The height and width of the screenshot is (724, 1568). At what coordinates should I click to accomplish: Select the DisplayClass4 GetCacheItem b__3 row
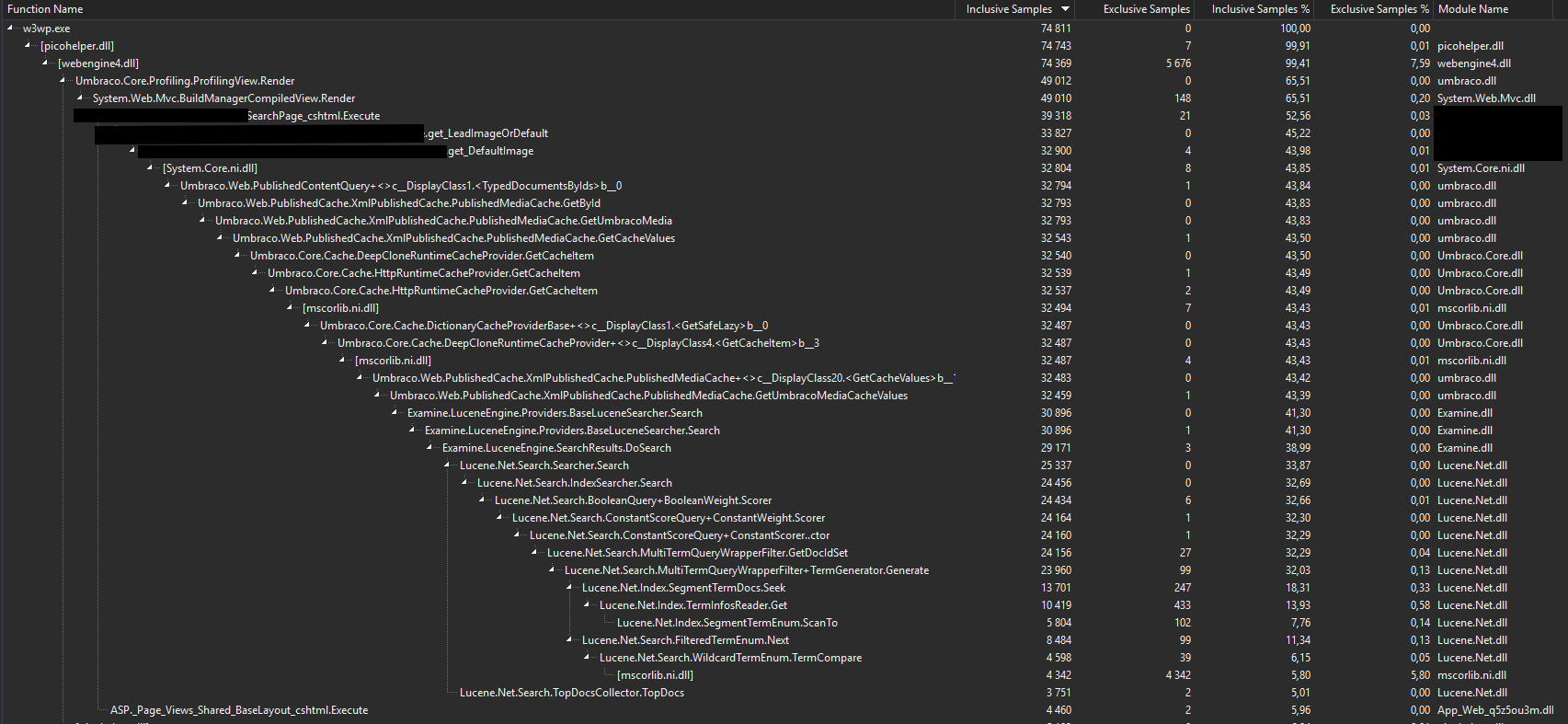coord(784,343)
